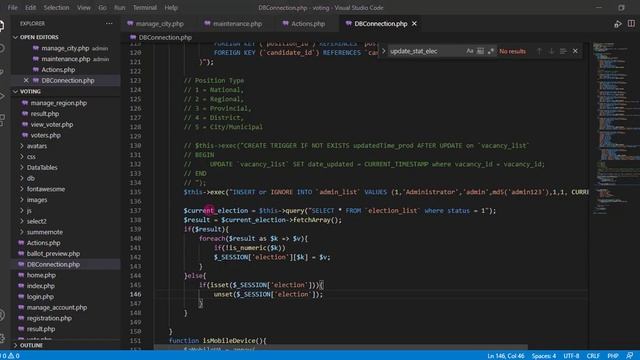Open Manage gear in activity bar
This screenshot has width=640, height=360.
click(2, 338)
